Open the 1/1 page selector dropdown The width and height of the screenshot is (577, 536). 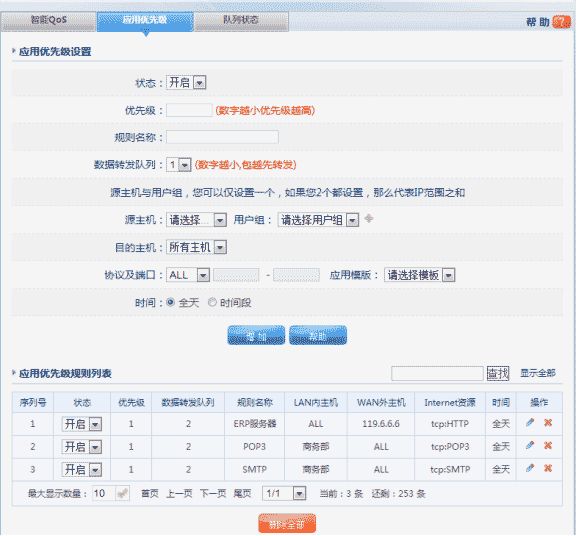[284, 493]
